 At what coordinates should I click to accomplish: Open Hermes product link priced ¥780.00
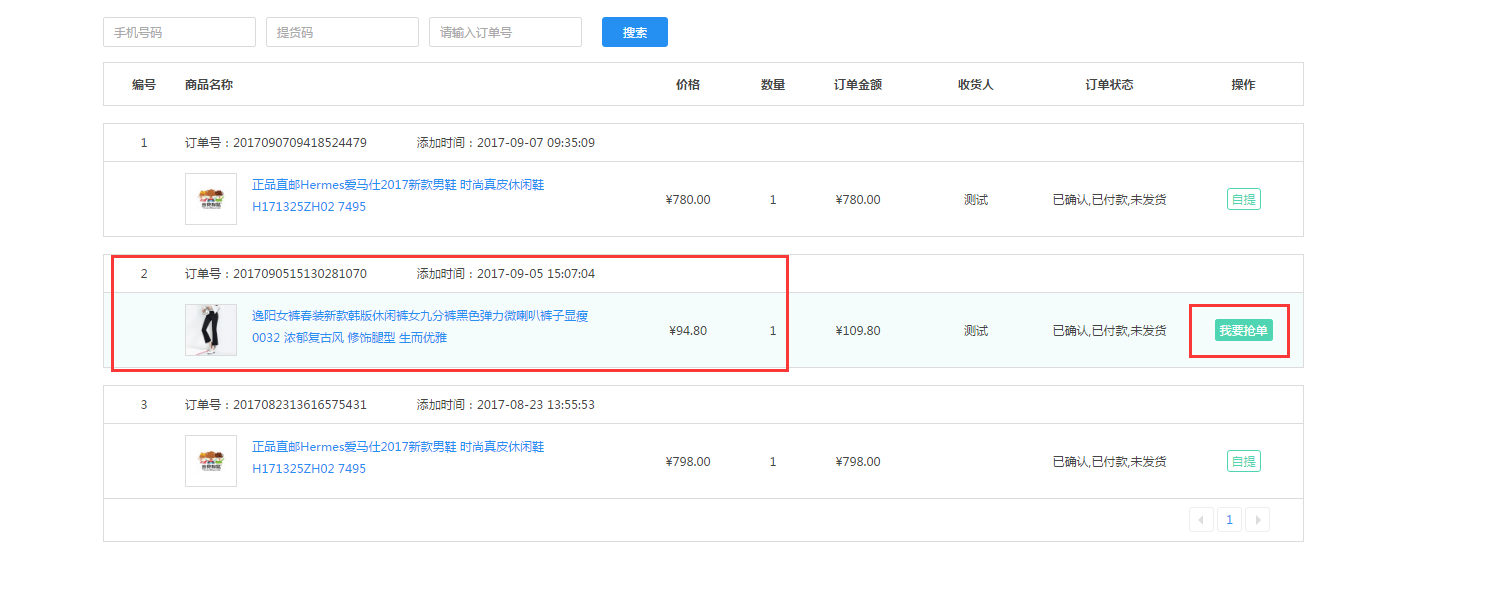coord(398,196)
